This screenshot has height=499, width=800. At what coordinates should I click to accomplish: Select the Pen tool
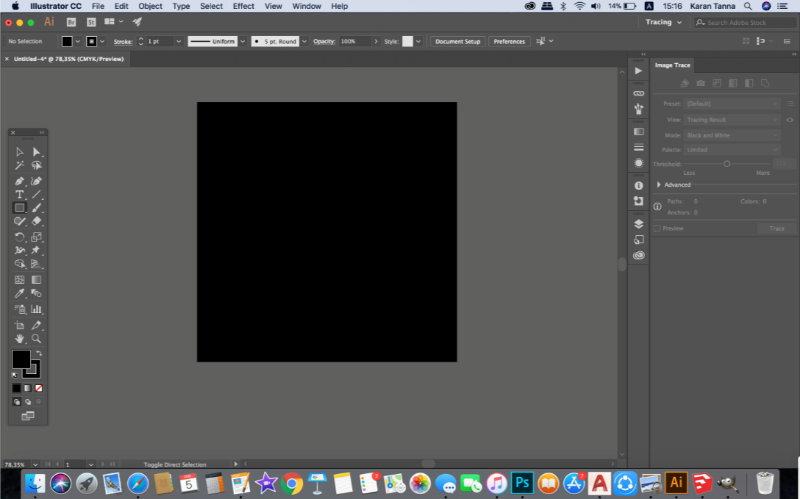[19, 181]
